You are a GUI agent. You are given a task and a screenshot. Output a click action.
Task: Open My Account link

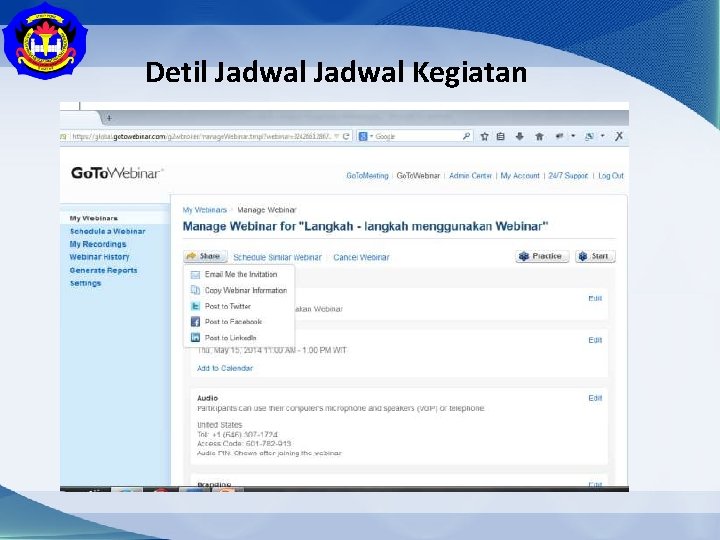520,176
